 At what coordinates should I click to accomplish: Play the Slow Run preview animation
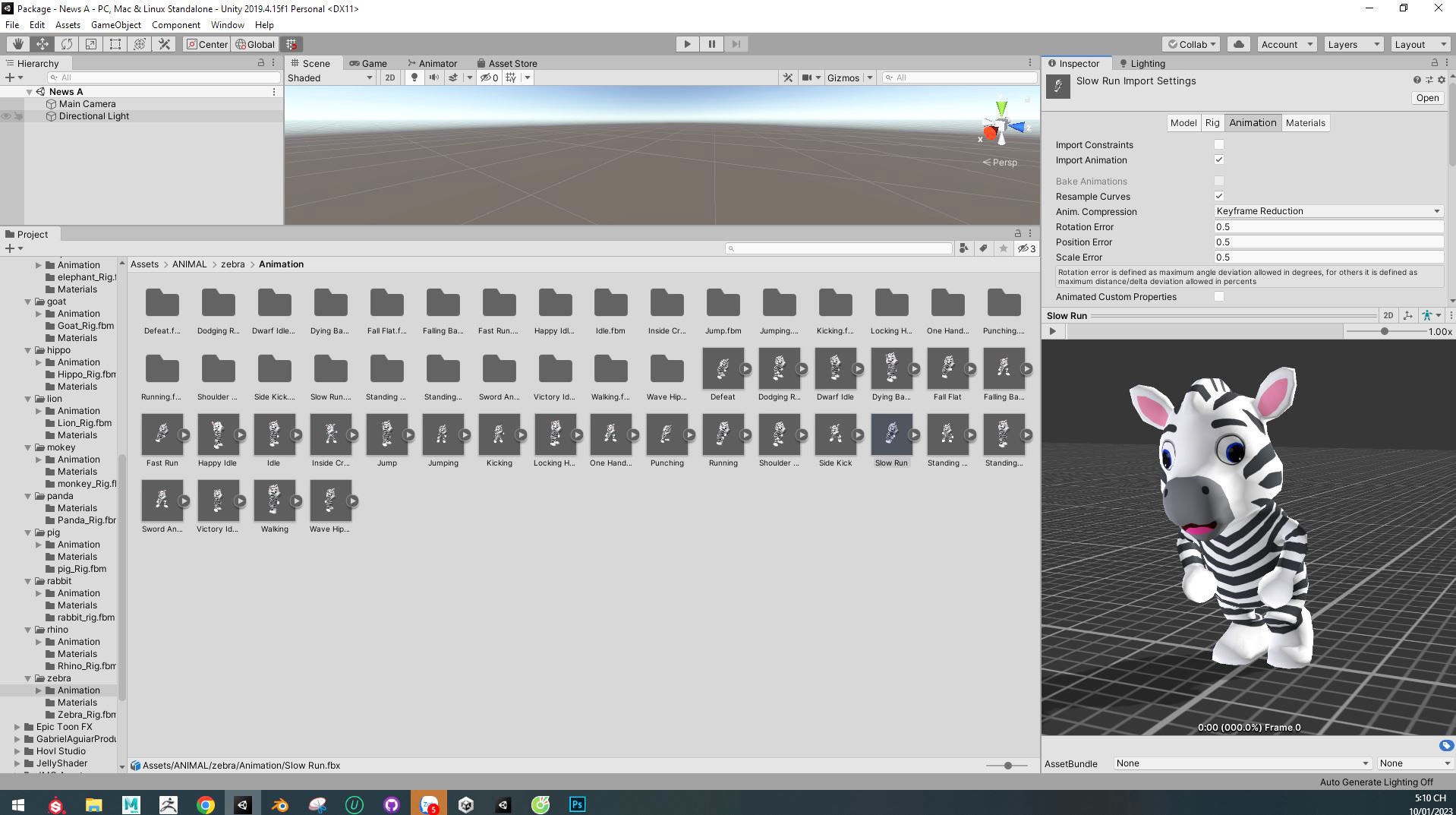1052,331
